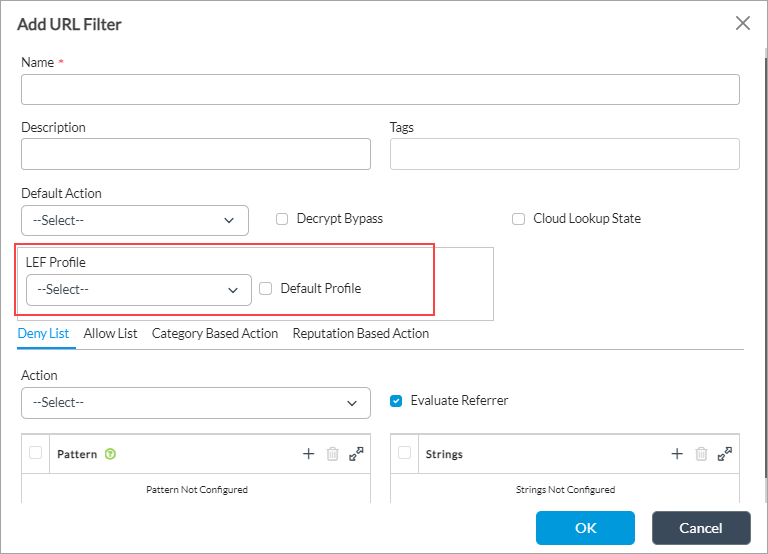Click OK to save the filter
The width and height of the screenshot is (768, 554).
click(585, 528)
